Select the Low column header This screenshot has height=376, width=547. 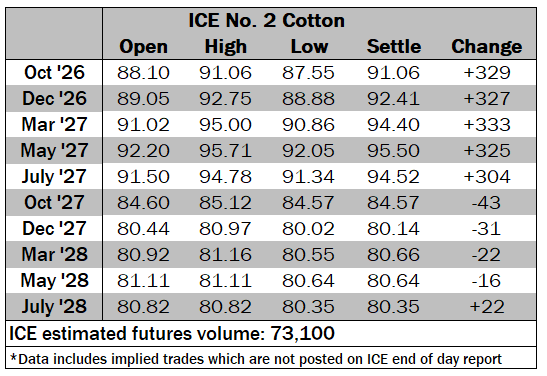click(x=309, y=47)
